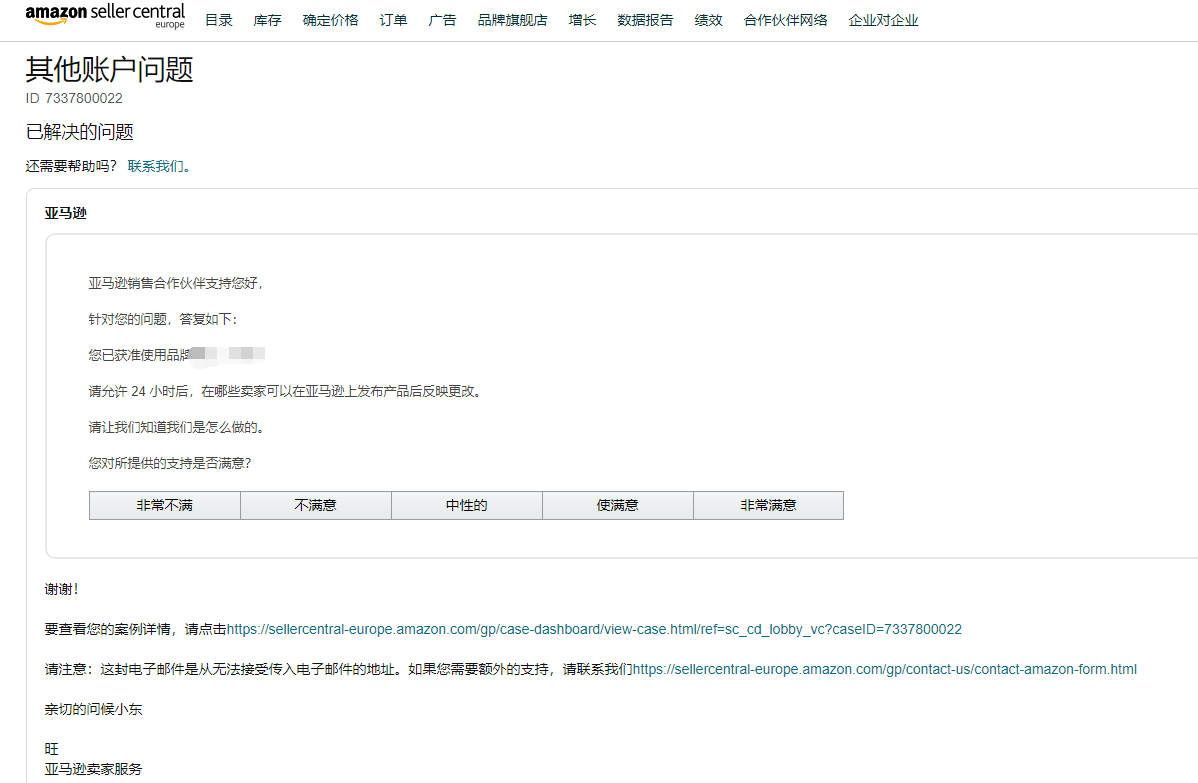Open the 库存 menu
This screenshot has width=1198, height=783.
coord(266,19)
